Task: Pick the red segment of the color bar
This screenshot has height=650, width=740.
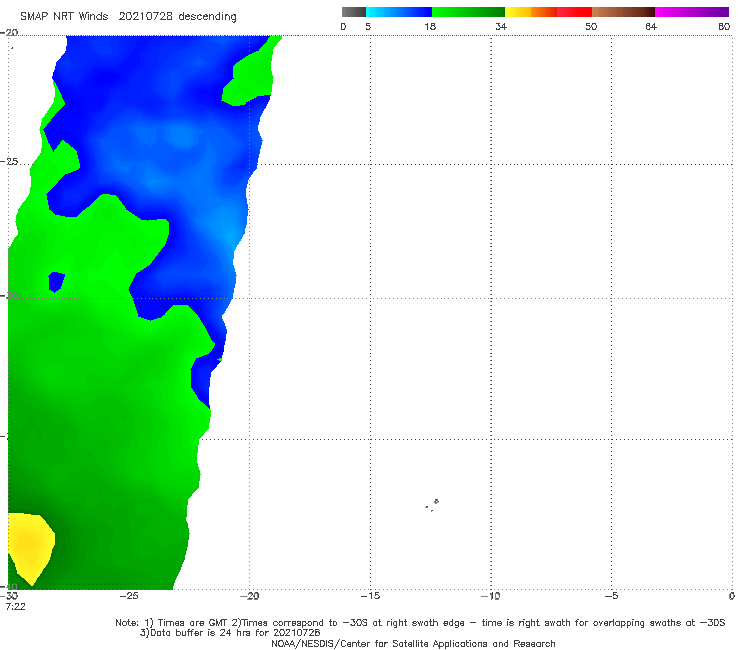Action: [574, 12]
